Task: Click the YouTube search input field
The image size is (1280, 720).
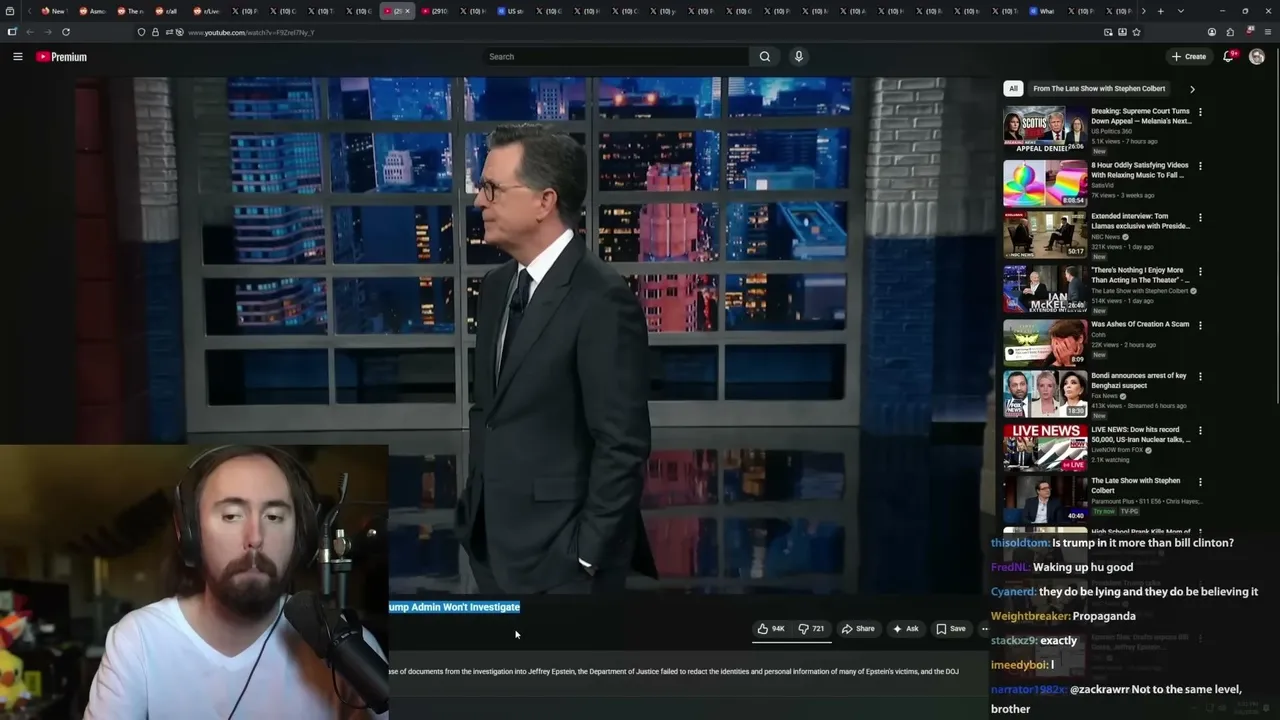Action: [615, 57]
